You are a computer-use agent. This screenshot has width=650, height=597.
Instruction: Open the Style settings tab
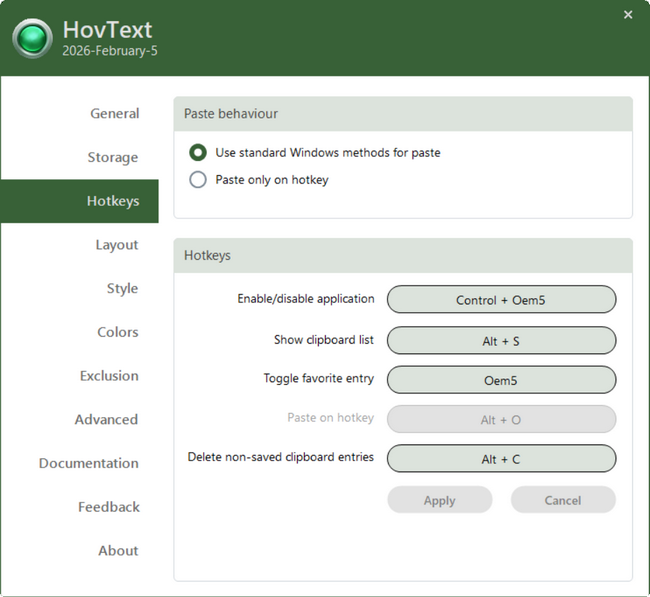coord(122,288)
